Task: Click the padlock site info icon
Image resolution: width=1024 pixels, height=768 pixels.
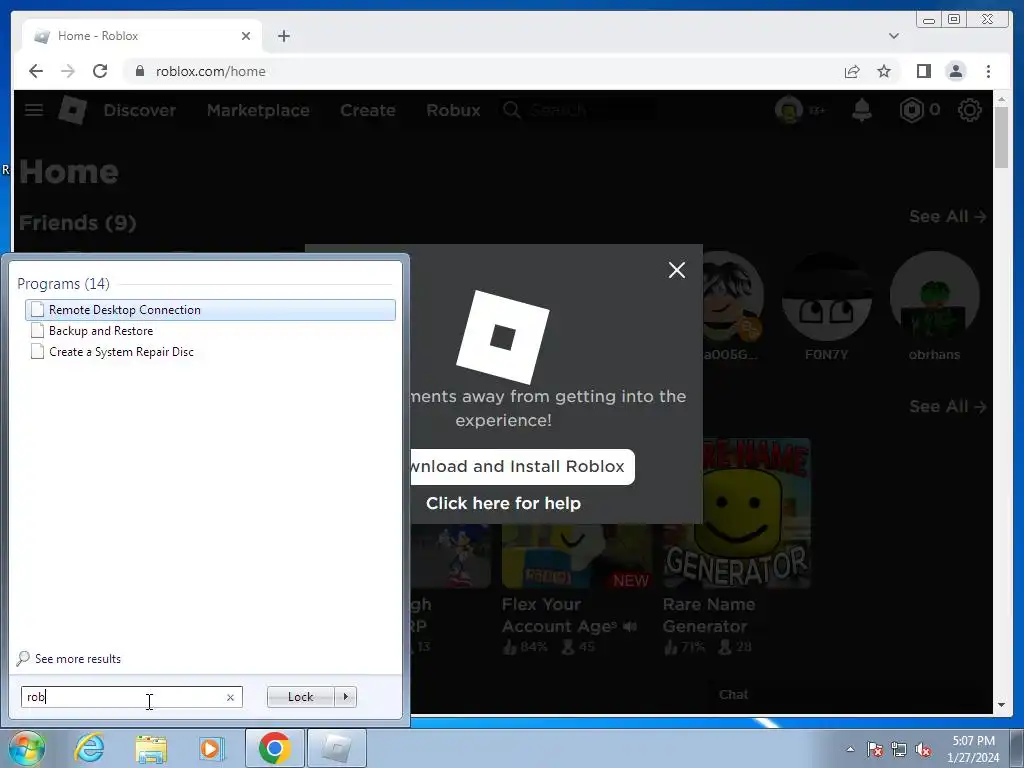Action: pos(139,71)
